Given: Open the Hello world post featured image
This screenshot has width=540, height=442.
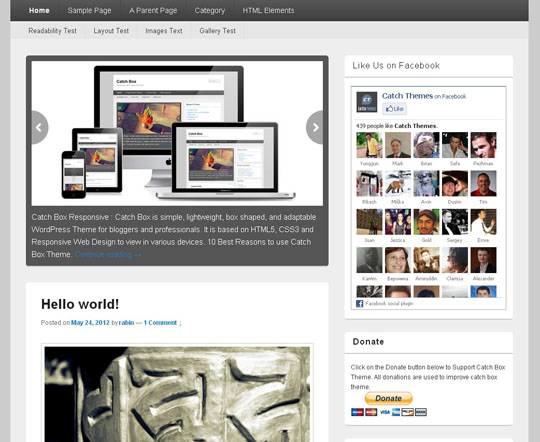Looking at the screenshot, I should coord(177,394).
